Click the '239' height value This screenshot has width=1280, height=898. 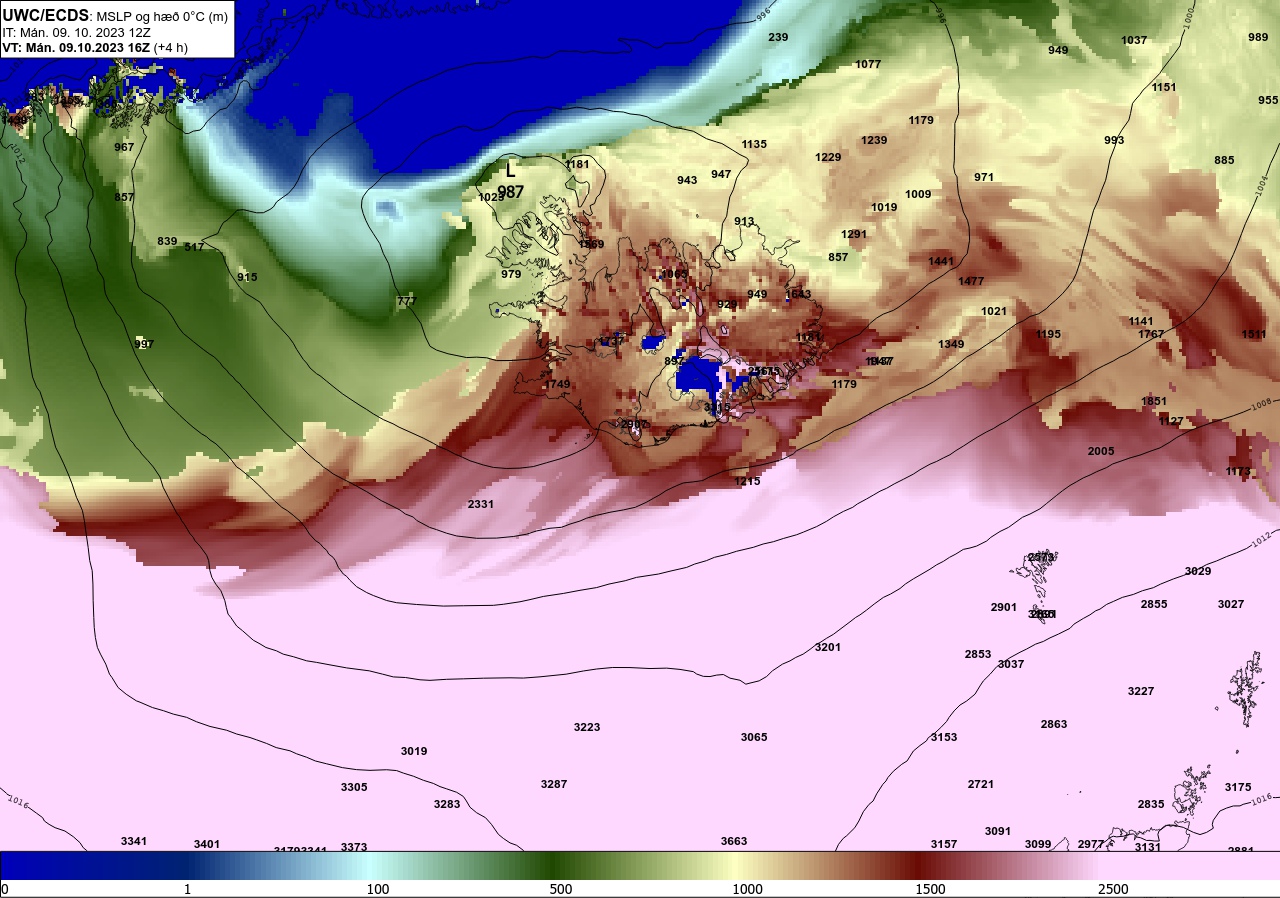778,37
